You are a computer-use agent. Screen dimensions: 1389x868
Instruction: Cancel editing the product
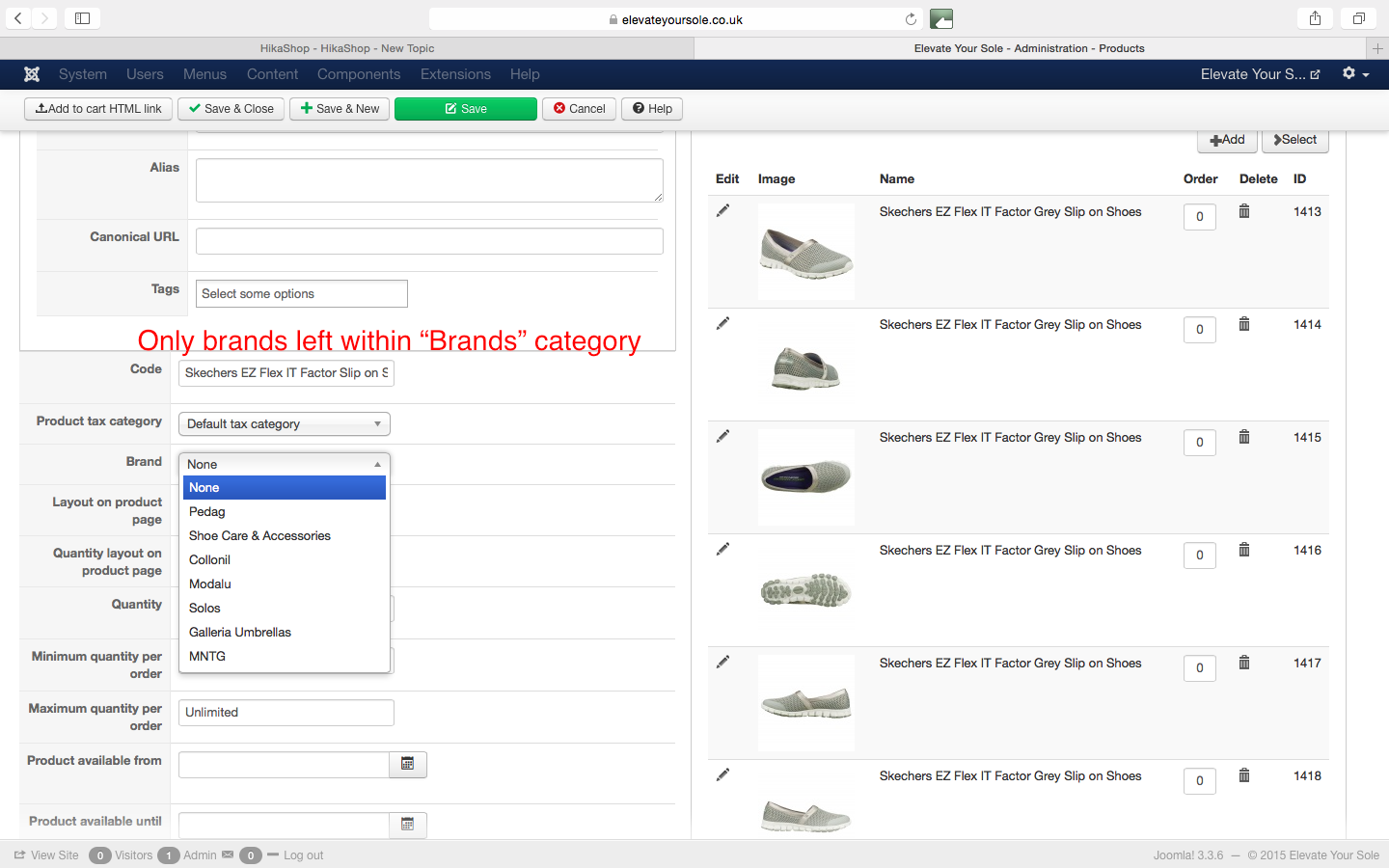[580, 109]
